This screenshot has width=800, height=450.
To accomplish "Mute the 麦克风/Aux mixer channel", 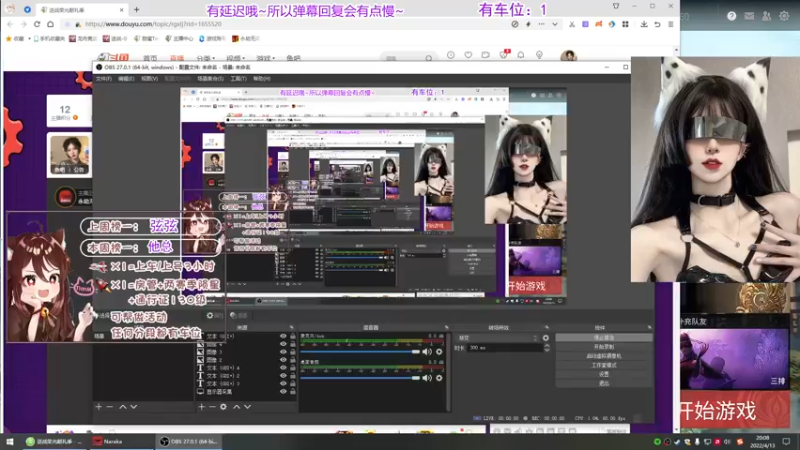I will 427,352.
